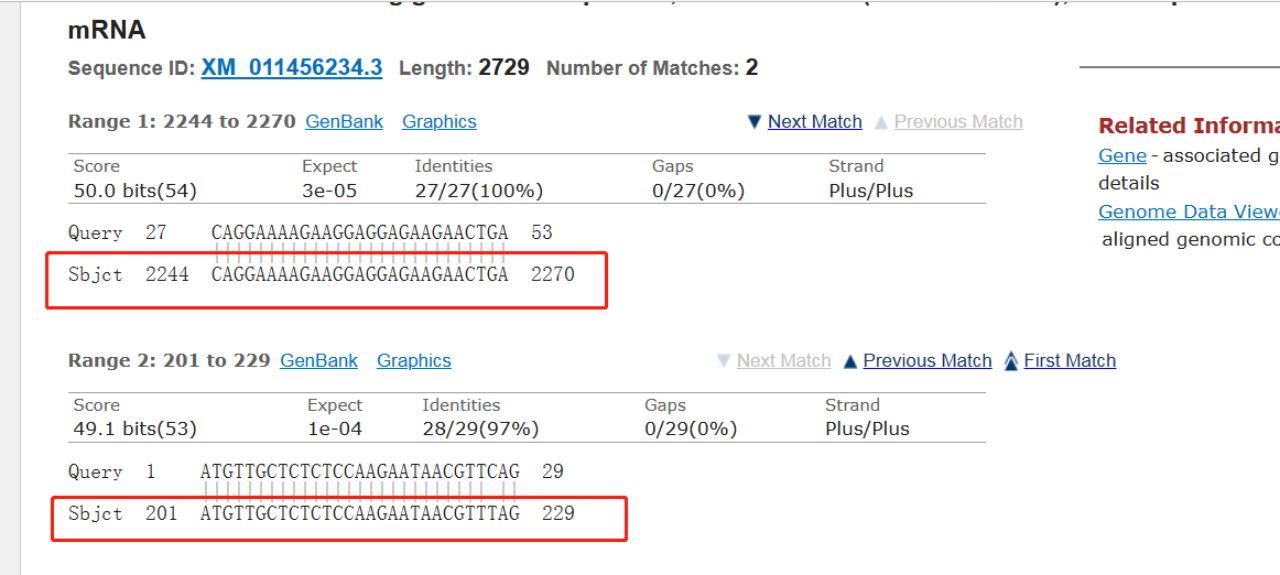The height and width of the screenshot is (575, 1280).
Task: Select gaps value 0/27(0%)
Action: click(698, 190)
